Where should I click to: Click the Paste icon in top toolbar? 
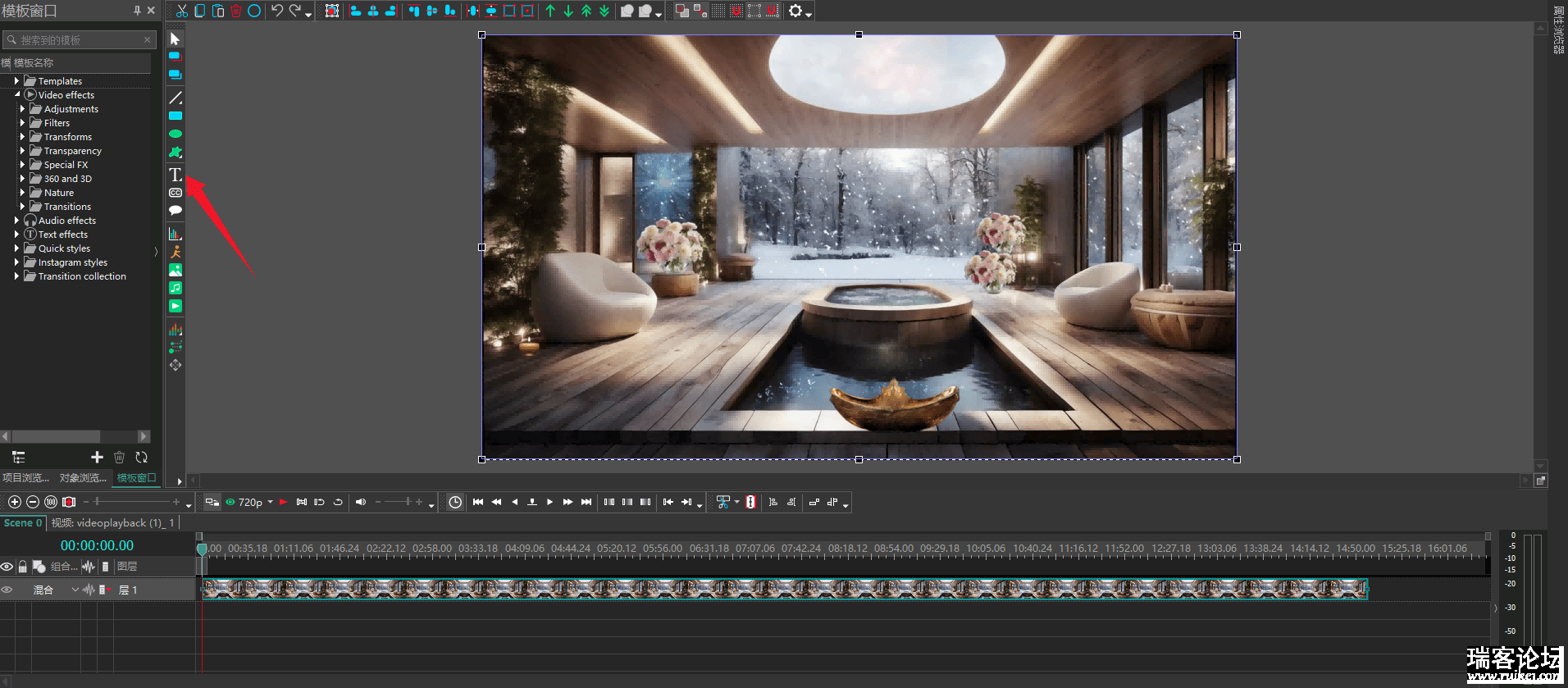[x=218, y=11]
